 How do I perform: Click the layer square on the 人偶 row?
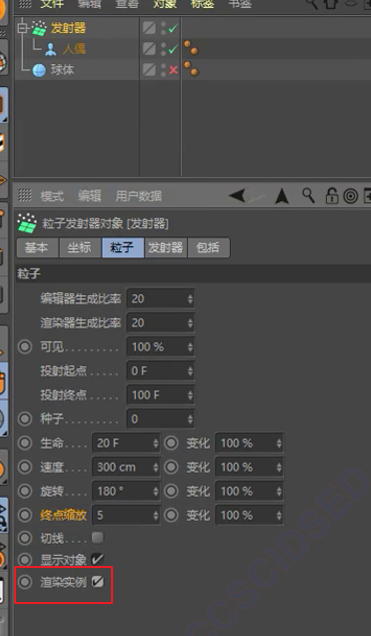coord(149,49)
